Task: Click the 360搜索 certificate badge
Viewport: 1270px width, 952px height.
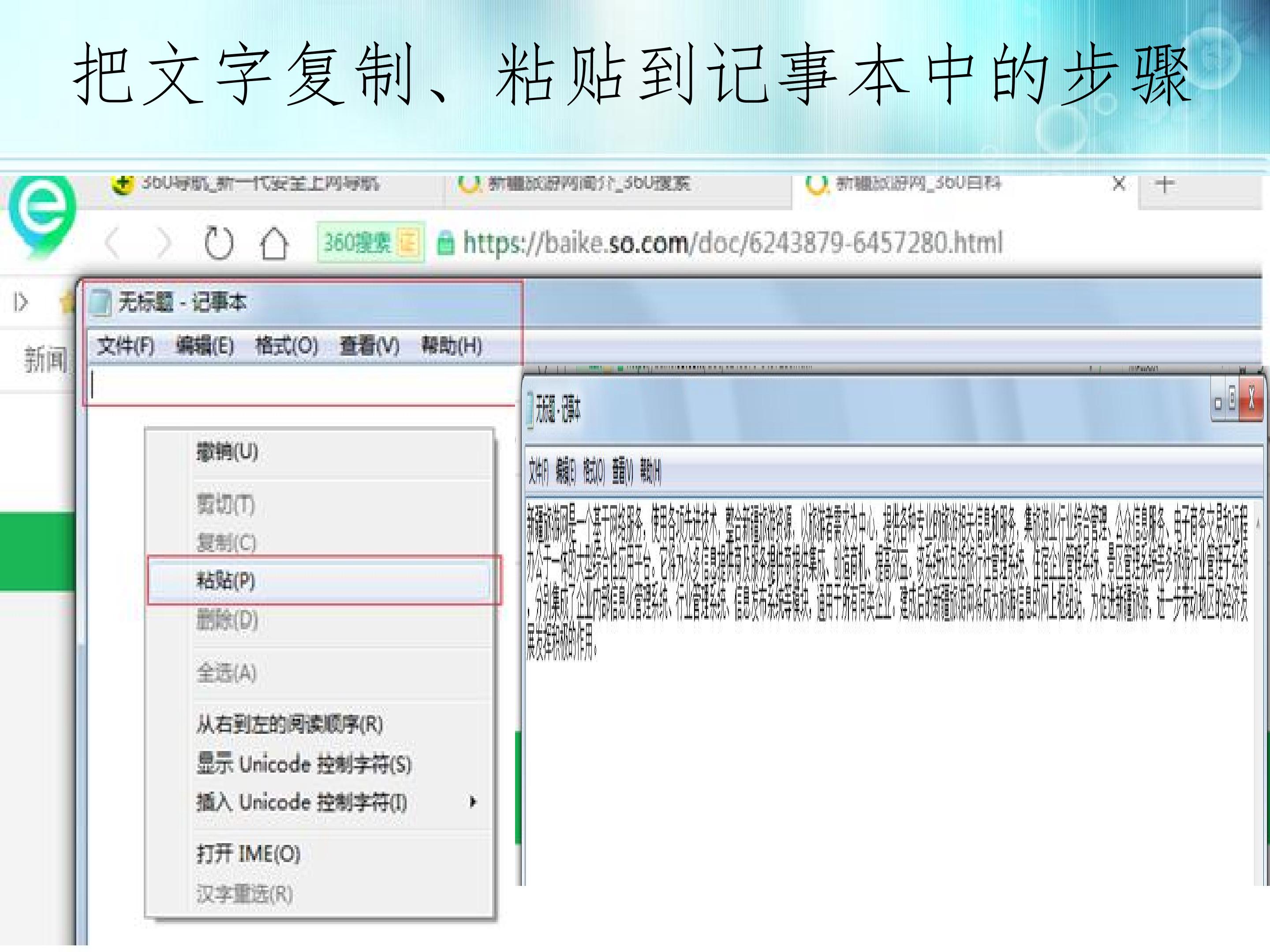Action: click(371, 243)
